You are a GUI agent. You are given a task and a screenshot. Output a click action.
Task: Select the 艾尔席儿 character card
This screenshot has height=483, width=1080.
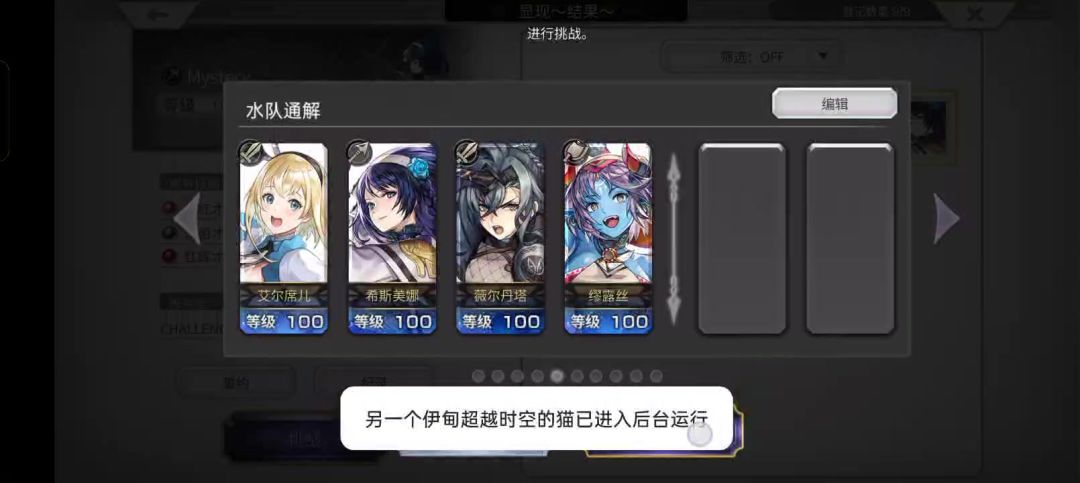[x=283, y=238]
